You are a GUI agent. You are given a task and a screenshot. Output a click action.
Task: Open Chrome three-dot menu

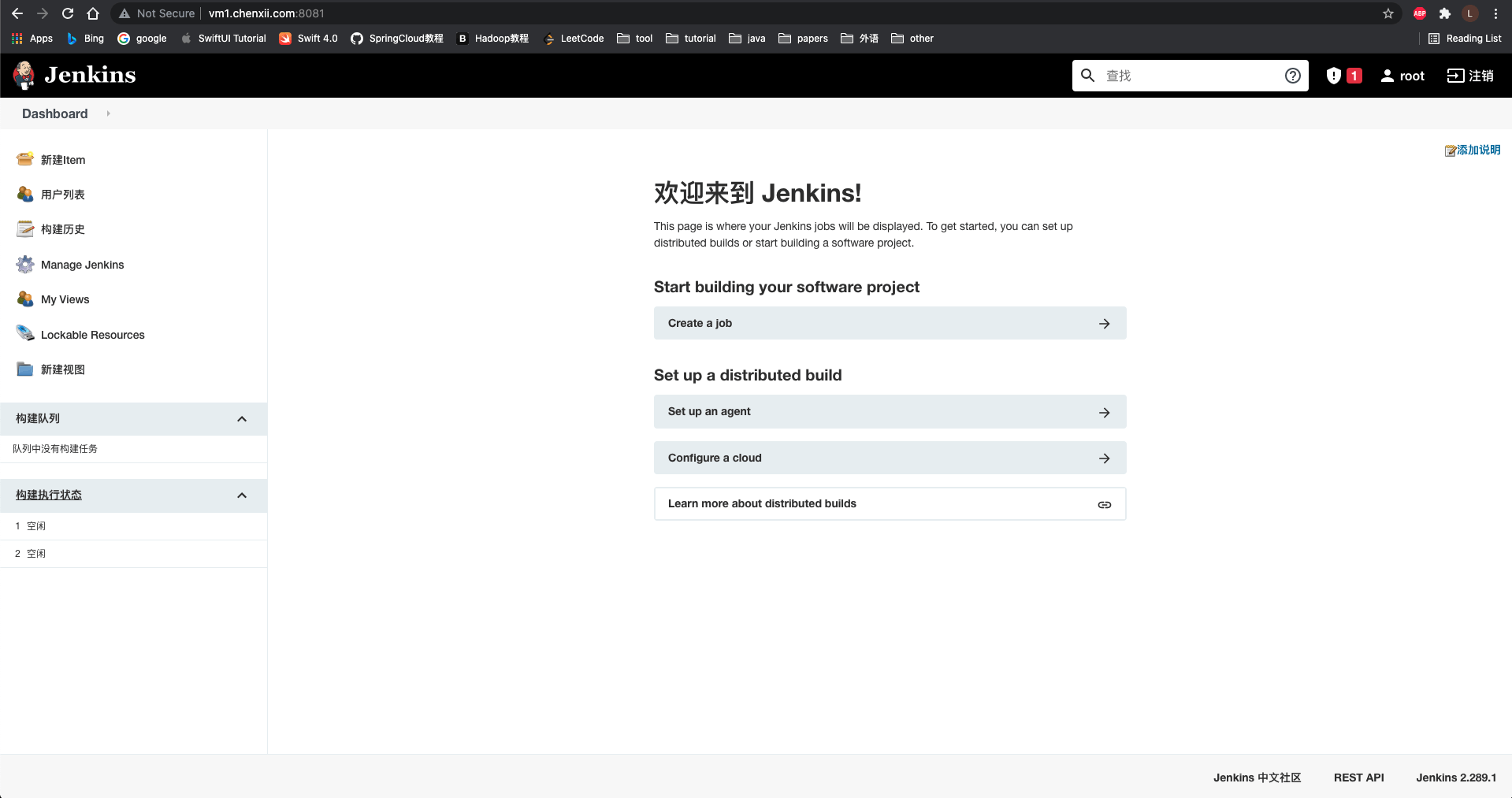click(1495, 13)
